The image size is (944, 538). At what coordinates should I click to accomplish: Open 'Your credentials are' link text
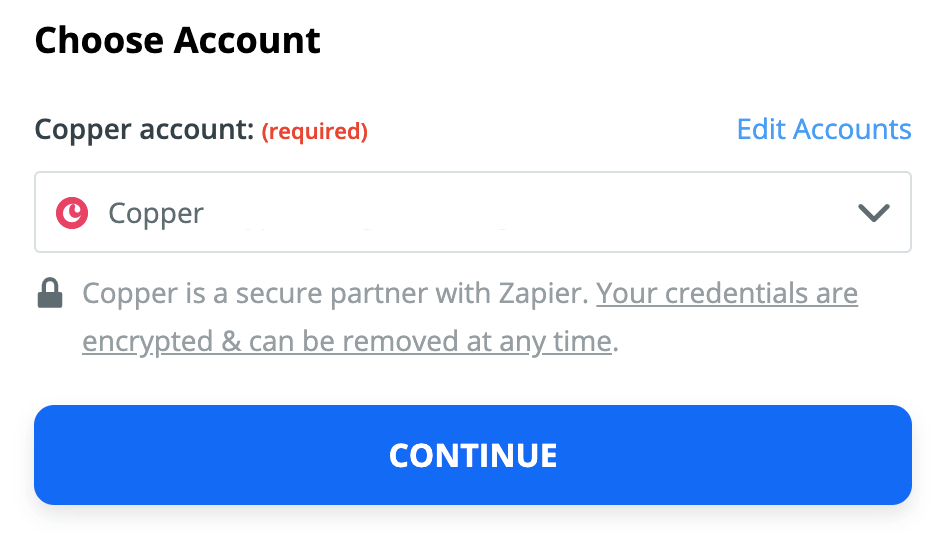pos(727,294)
